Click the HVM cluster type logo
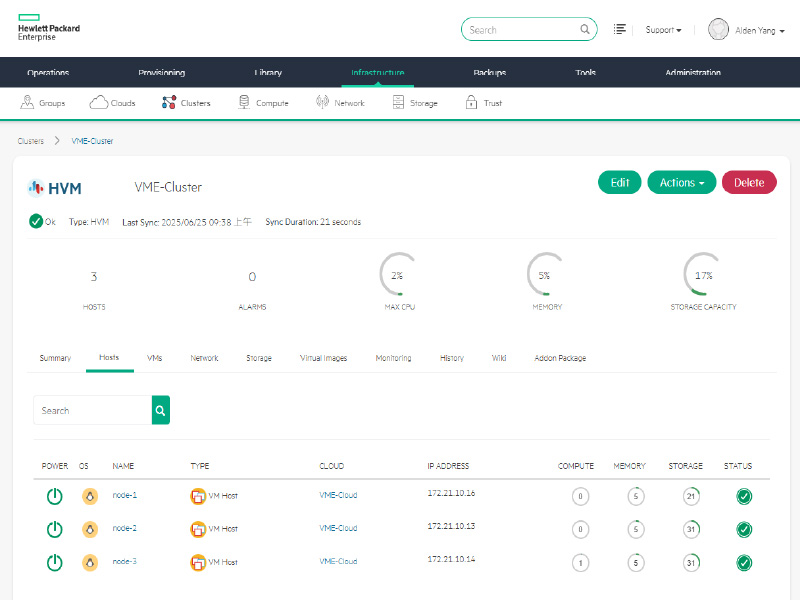This screenshot has width=800, height=600. tap(55, 188)
